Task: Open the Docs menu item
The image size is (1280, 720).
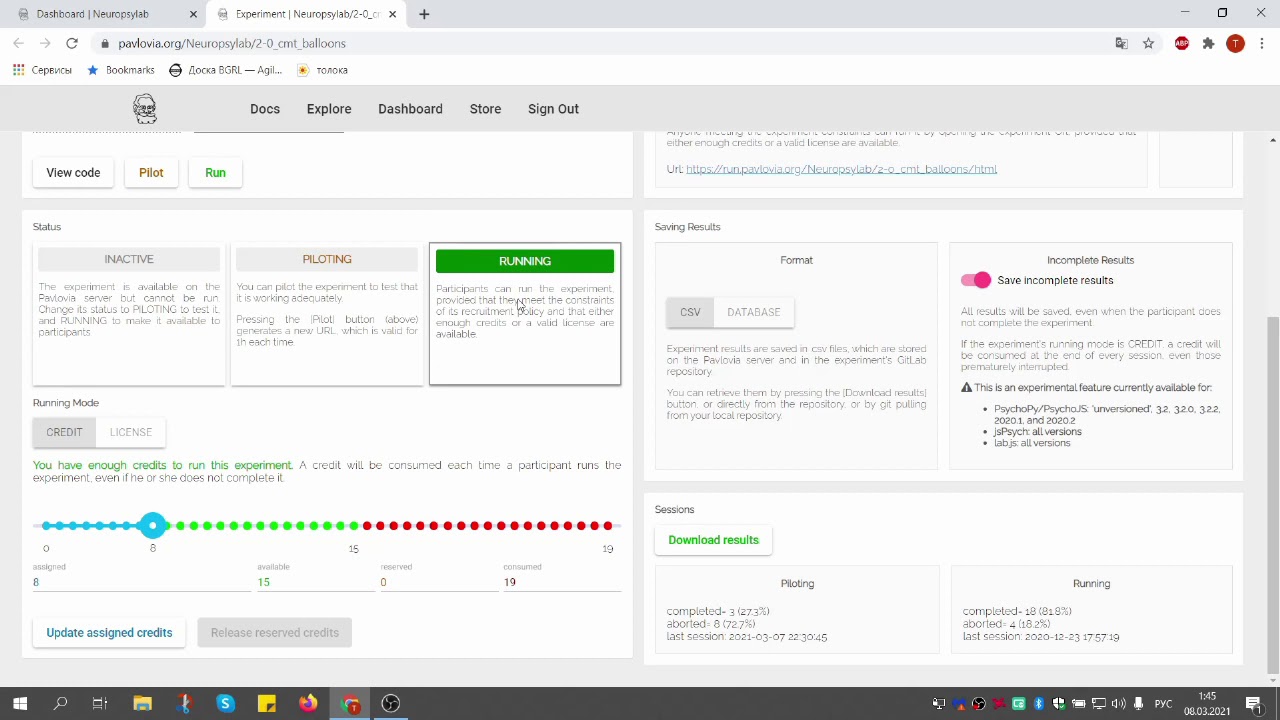Action: tap(265, 109)
